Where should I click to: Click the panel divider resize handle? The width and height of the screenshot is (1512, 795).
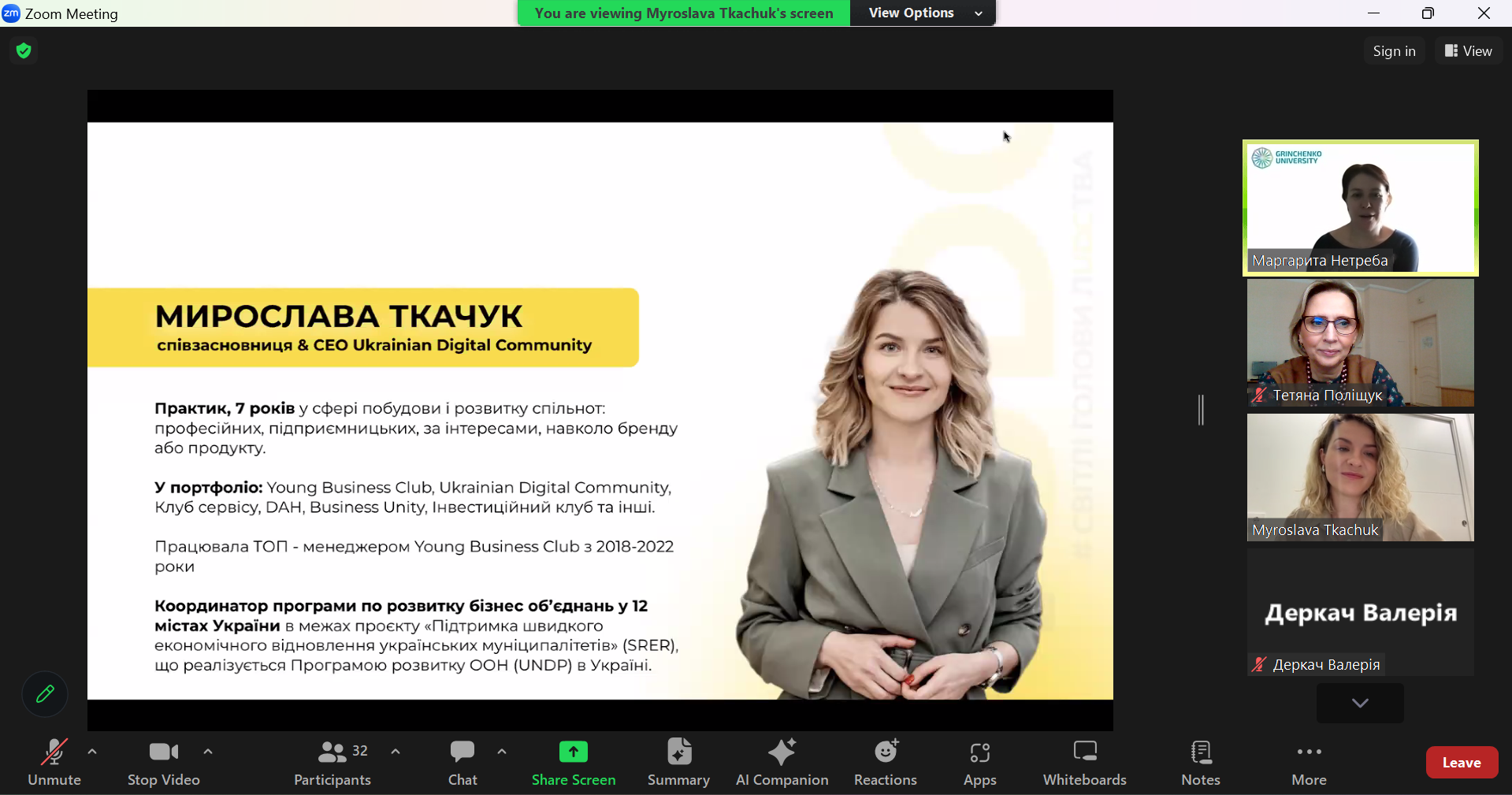(1201, 411)
